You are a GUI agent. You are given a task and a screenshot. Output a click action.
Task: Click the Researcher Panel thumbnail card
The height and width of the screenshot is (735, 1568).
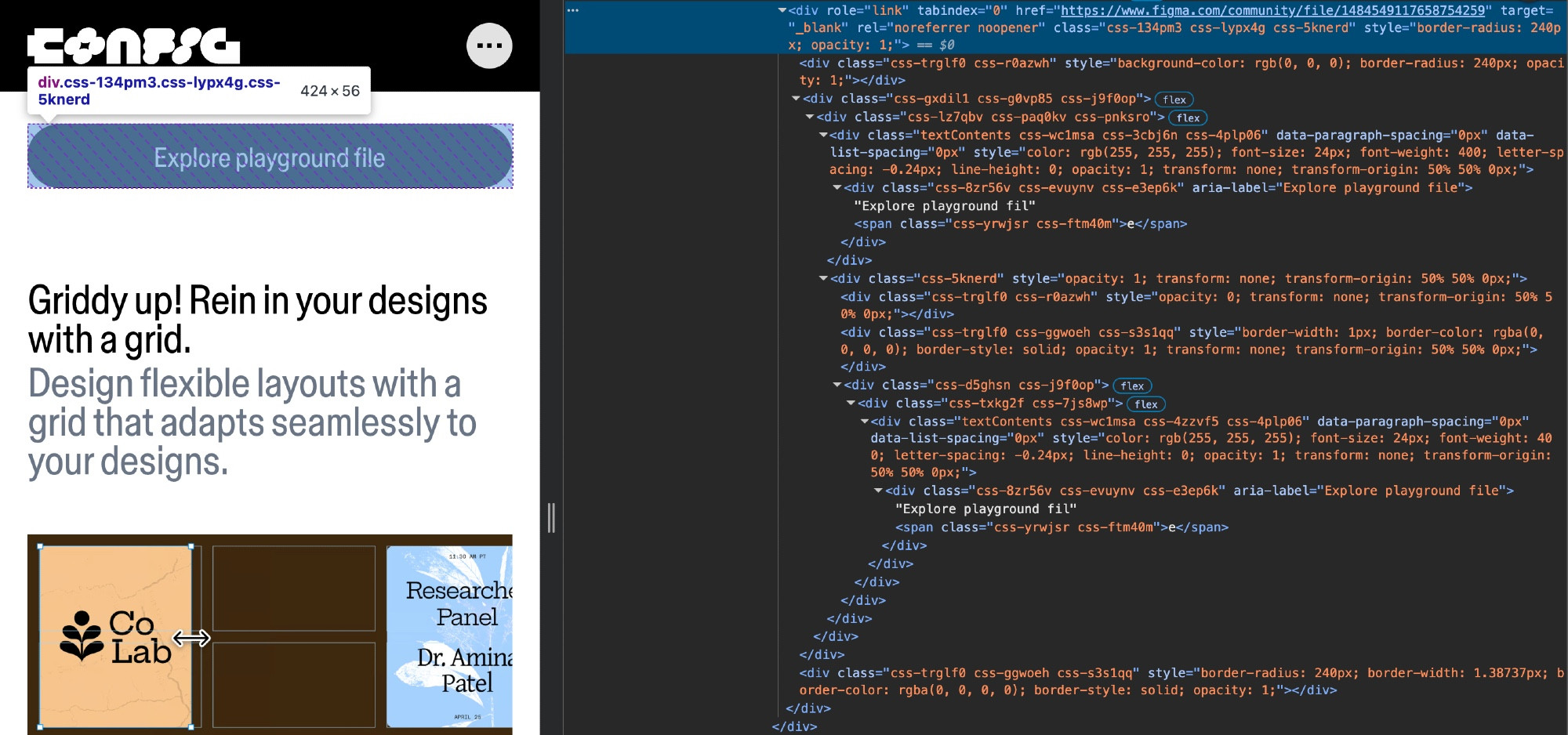click(x=449, y=636)
